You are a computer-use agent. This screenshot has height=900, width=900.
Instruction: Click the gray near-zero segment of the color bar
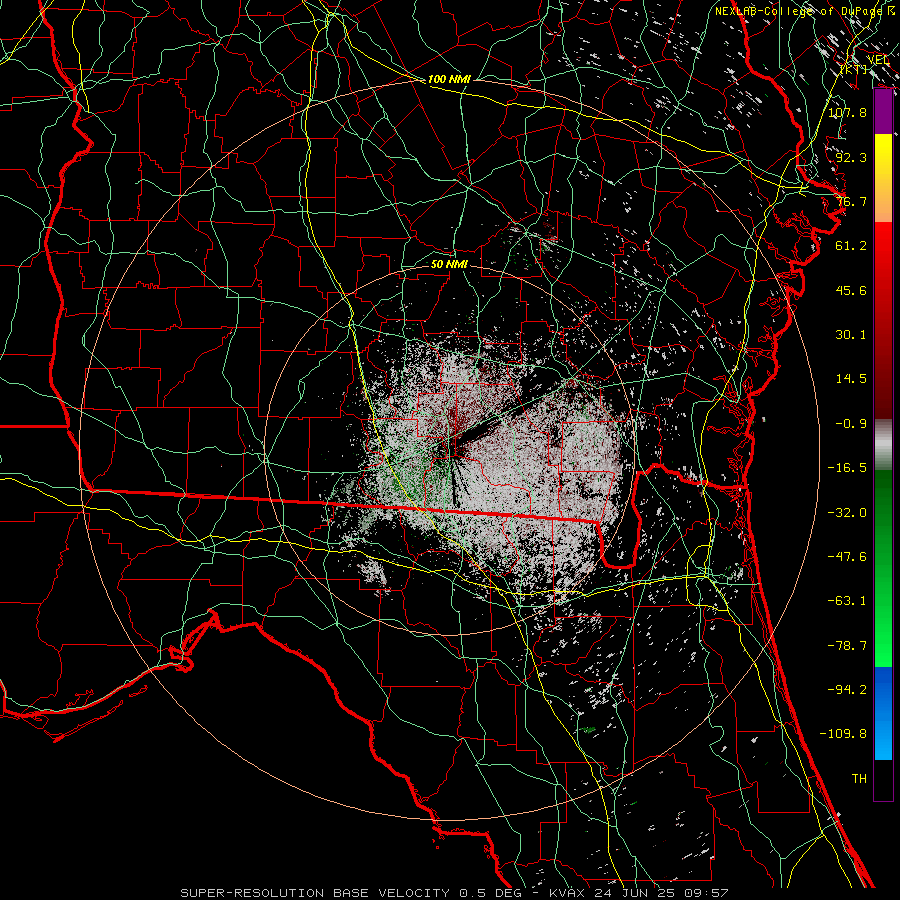coord(883,445)
